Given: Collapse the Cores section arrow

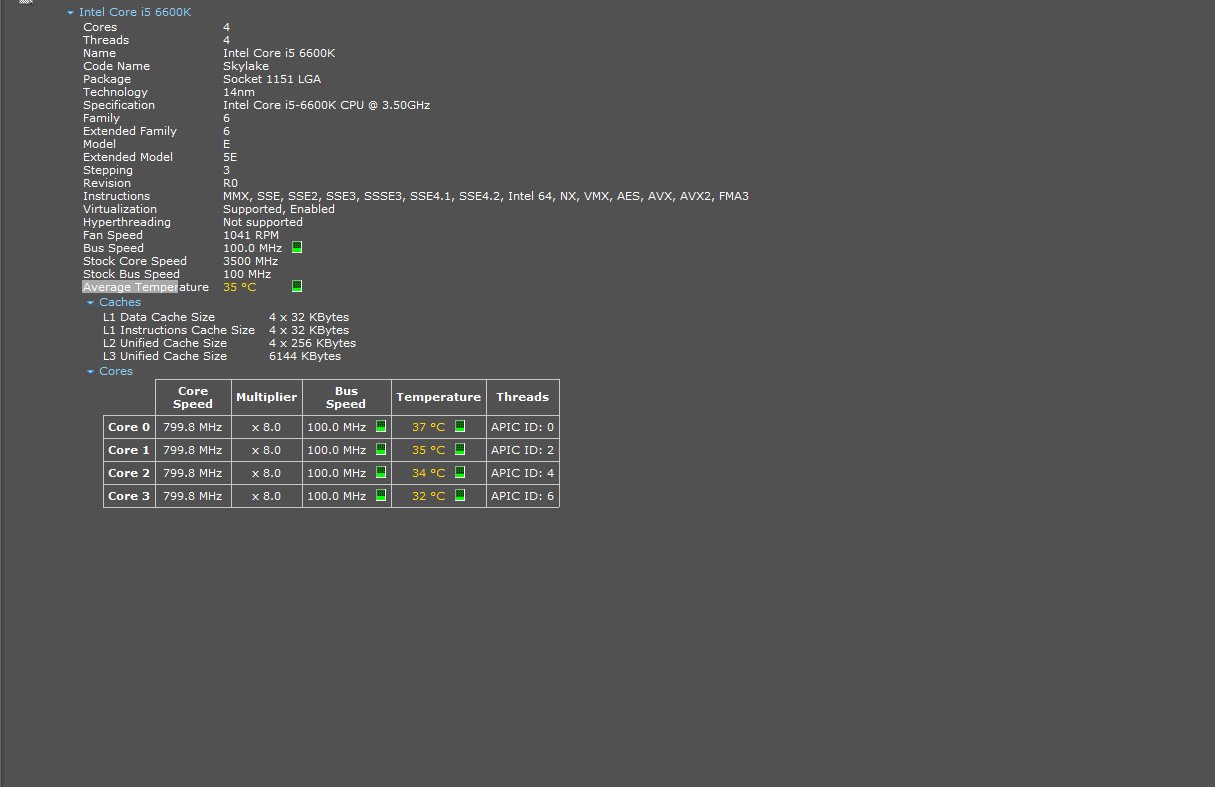Looking at the screenshot, I should point(91,372).
